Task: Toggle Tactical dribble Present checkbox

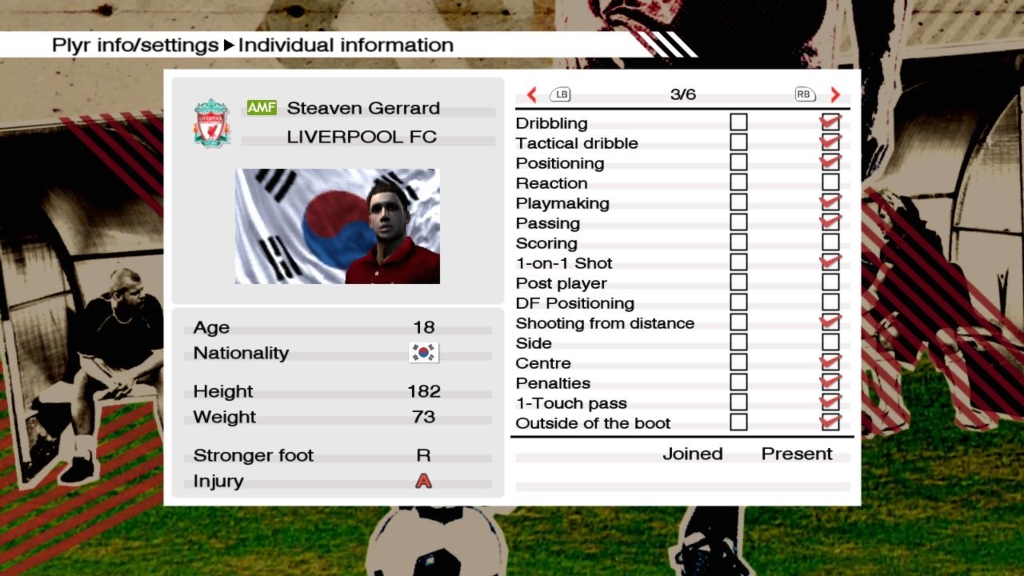Action: point(831,142)
